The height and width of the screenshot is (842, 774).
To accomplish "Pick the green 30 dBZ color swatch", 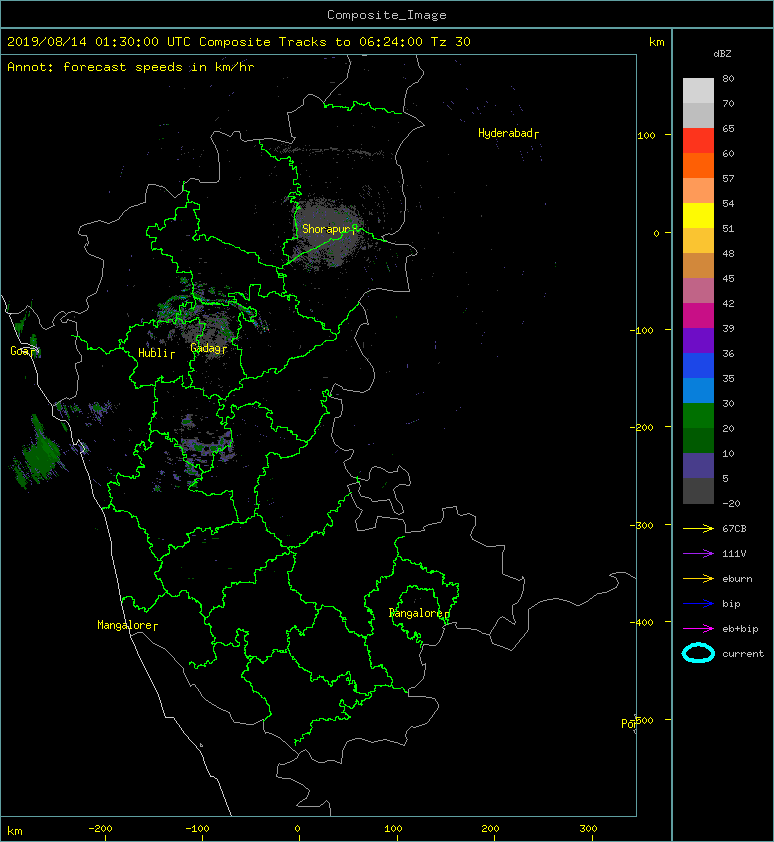I will pos(698,415).
